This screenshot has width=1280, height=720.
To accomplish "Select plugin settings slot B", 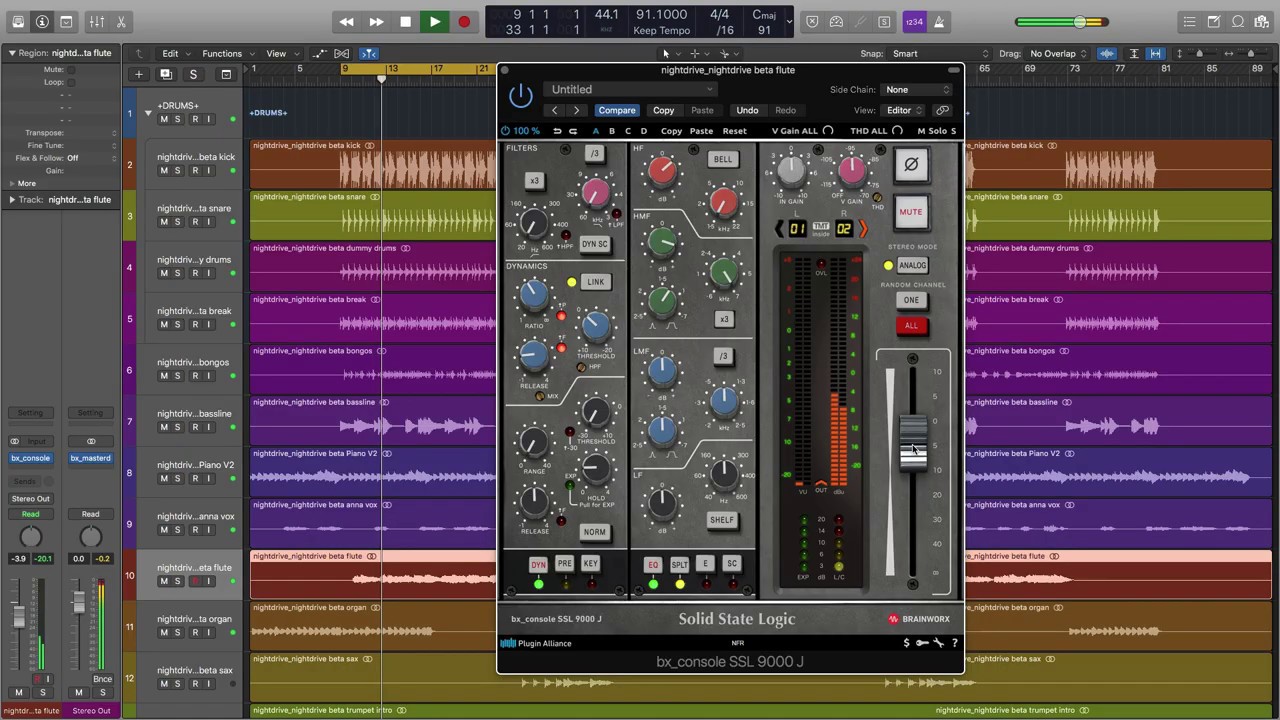I will coord(612,131).
